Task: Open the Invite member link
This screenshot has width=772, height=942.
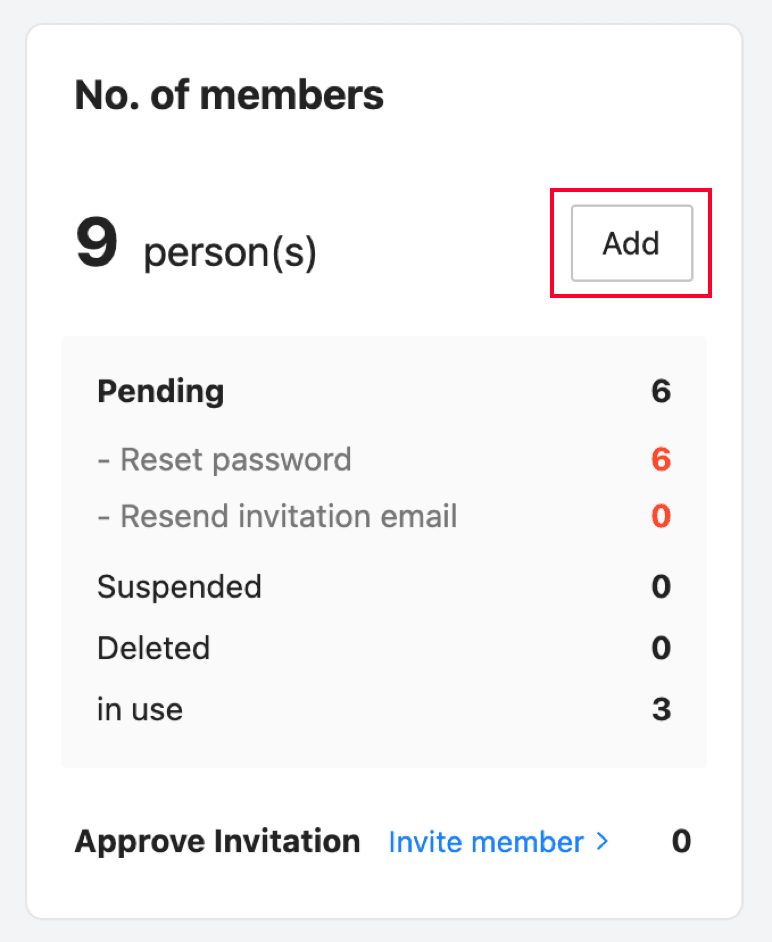Action: tap(486, 842)
